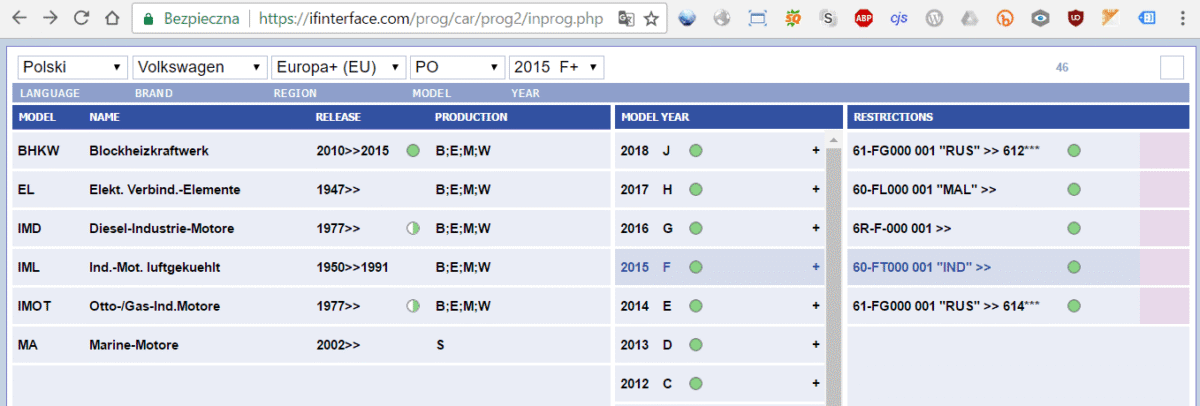Screen dimensions: 1200x406
Task: Click the green status dot for BHKW
Action: point(412,151)
